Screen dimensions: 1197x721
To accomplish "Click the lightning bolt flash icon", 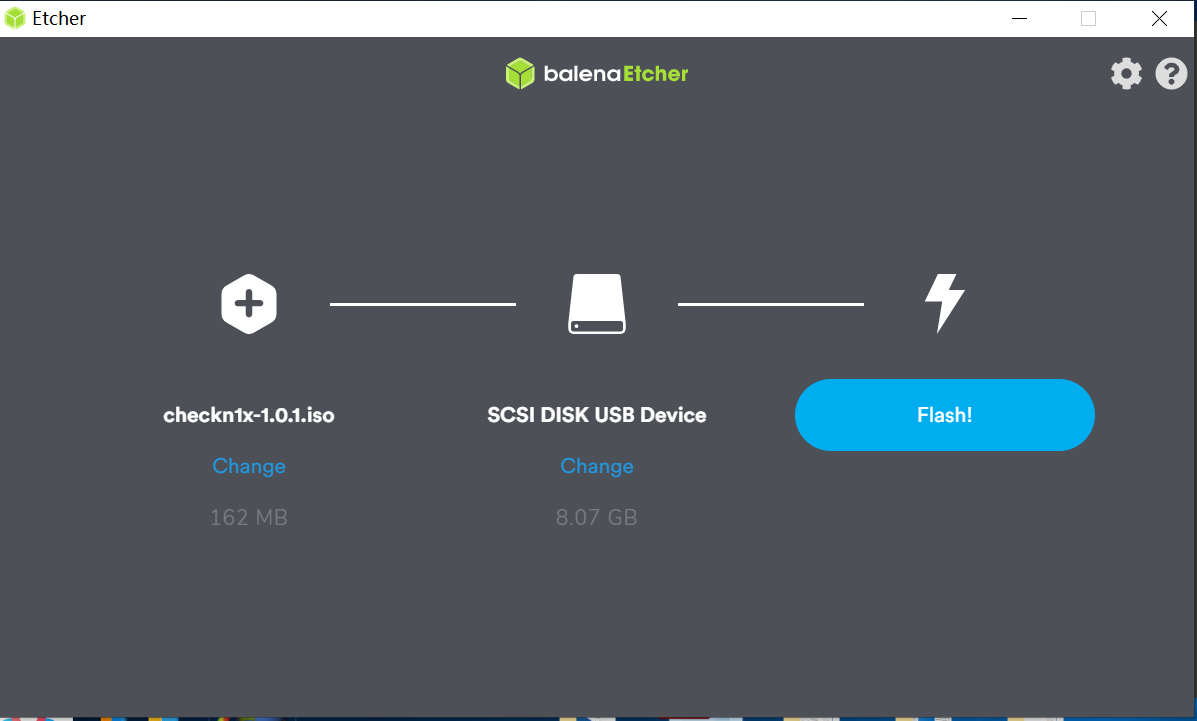I will coord(945,303).
